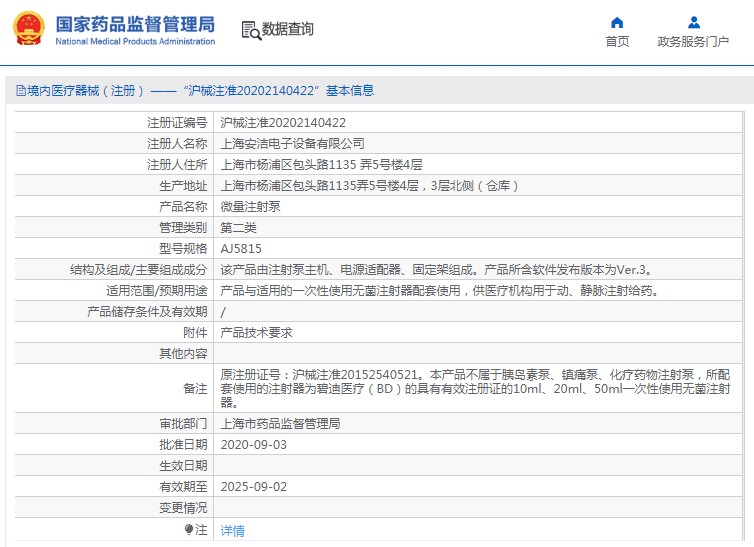Image resolution: width=754 pixels, height=547 pixels.
Task: Select product name 微量注射泵
Action: (x=250, y=207)
